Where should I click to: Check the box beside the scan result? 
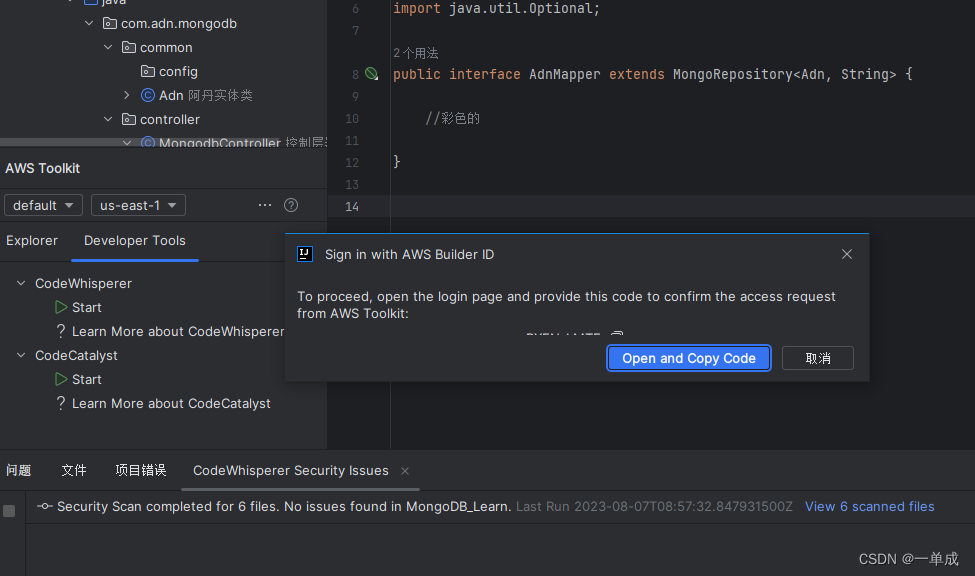point(9,510)
